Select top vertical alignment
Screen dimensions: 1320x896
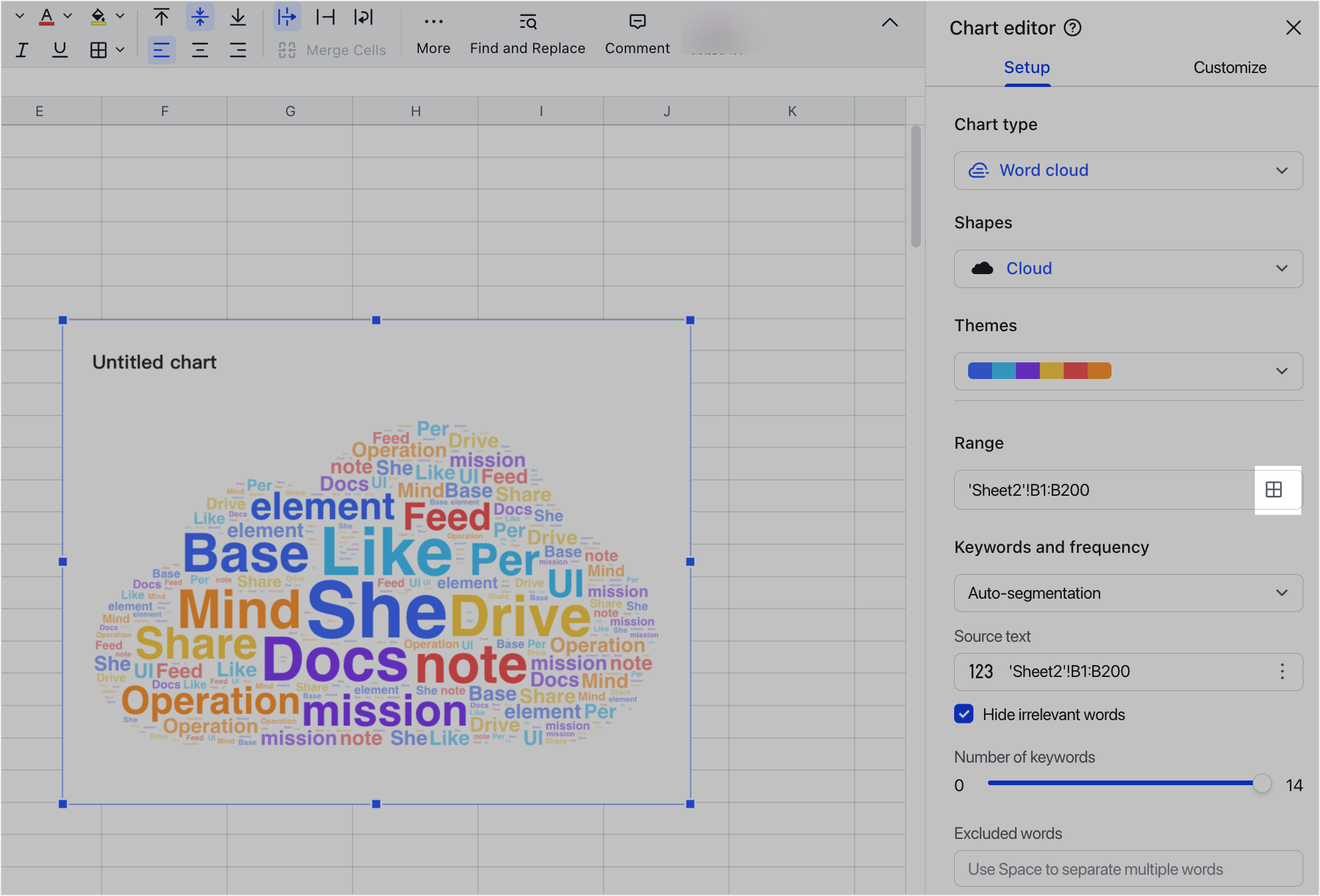point(161,17)
